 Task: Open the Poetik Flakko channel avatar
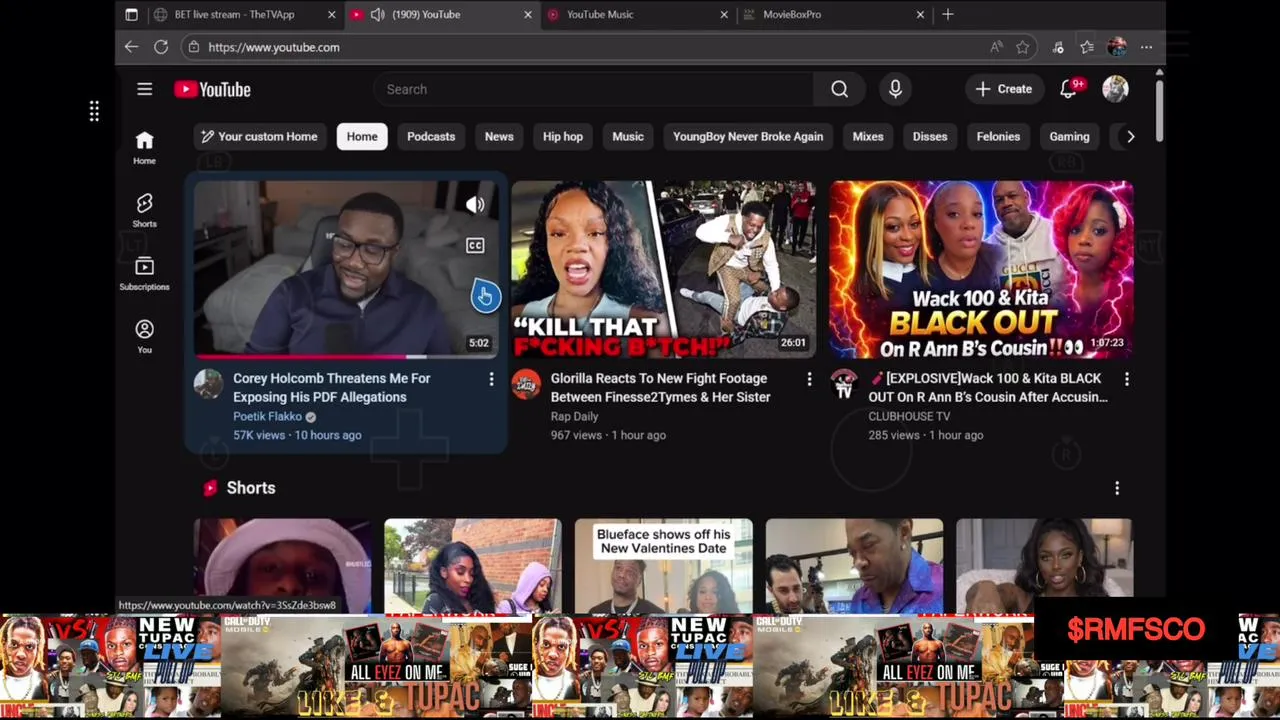pos(208,384)
